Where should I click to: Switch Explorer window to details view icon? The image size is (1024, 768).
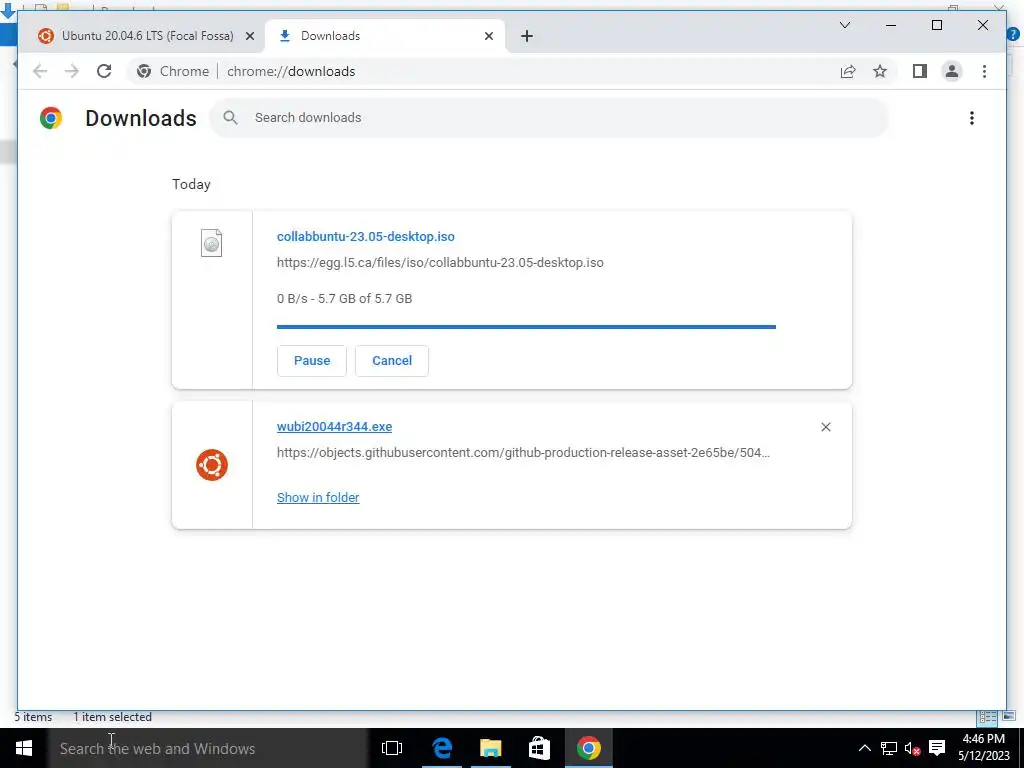pyautogui.click(x=987, y=717)
